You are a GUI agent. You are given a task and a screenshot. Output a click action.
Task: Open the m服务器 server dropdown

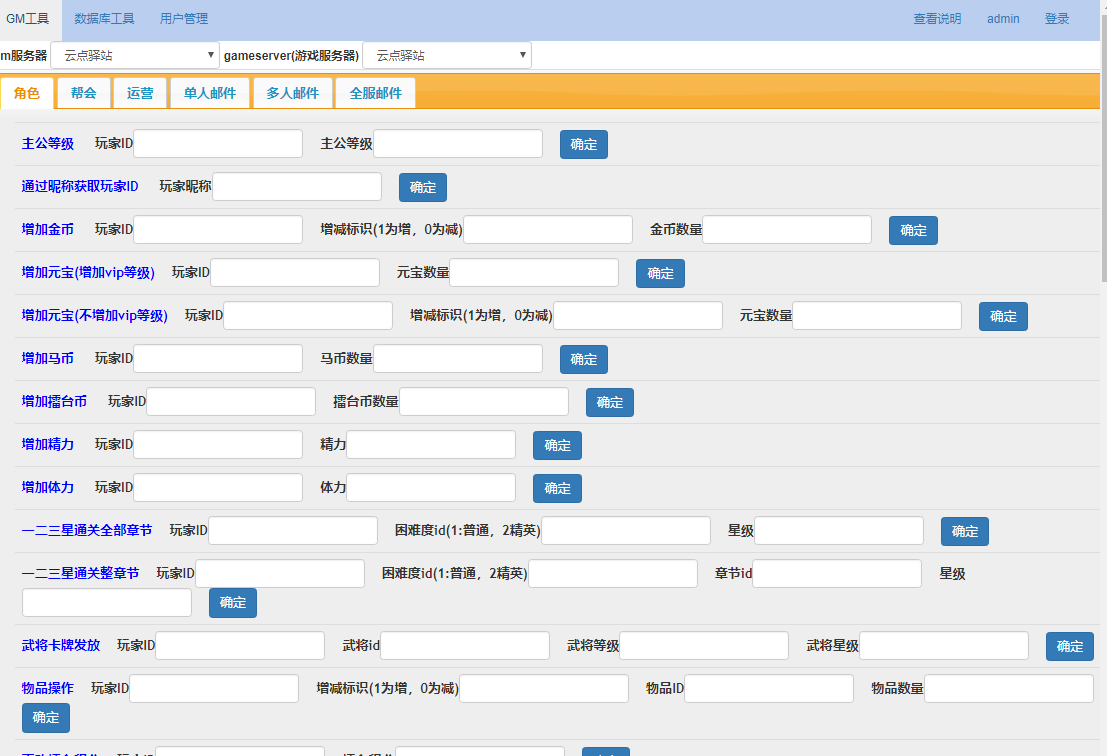pyautogui.click(x=134, y=55)
